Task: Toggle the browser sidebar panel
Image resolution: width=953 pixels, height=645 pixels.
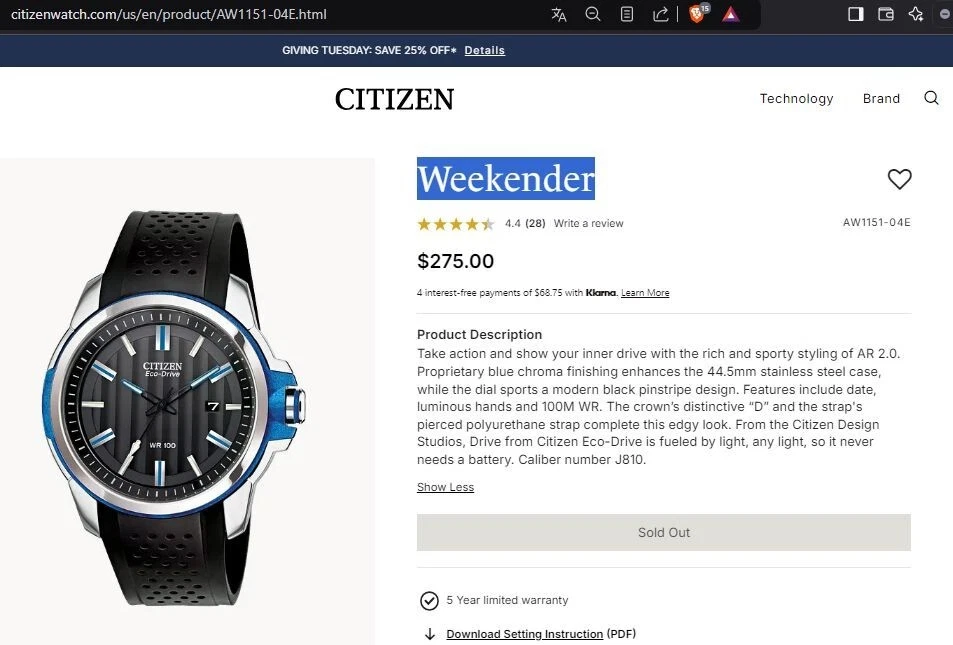Action: tap(855, 14)
